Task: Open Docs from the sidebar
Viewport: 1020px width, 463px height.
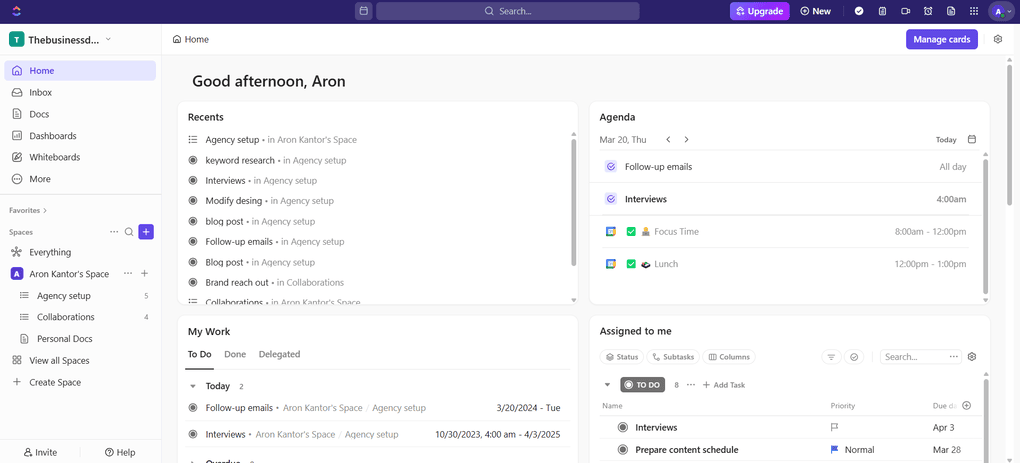Action: click(x=80, y=114)
